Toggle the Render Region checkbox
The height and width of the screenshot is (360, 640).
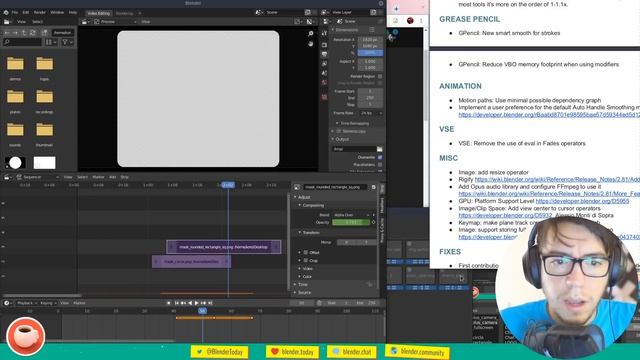(x=380, y=76)
